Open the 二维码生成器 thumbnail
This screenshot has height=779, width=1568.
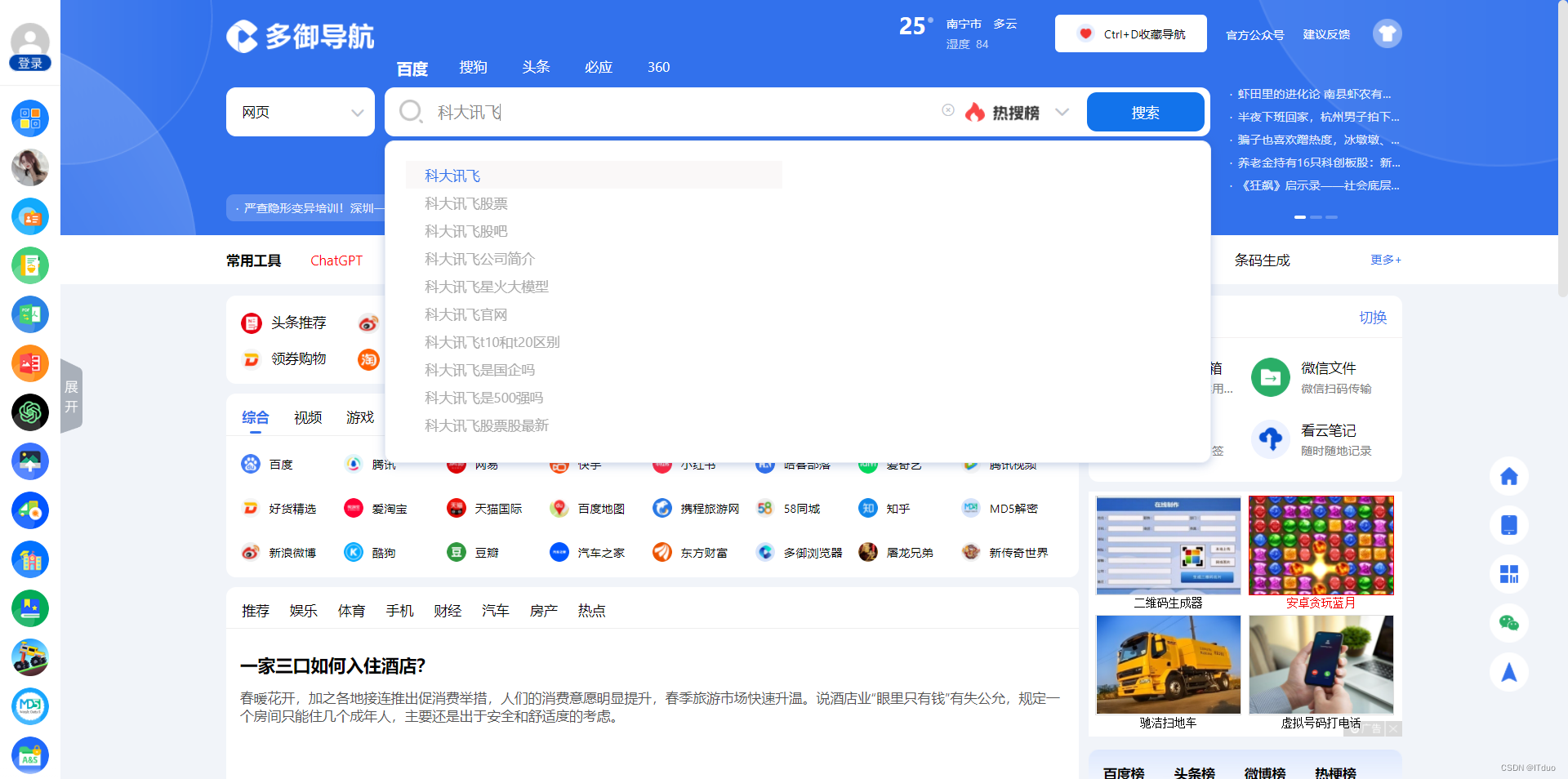point(1169,545)
